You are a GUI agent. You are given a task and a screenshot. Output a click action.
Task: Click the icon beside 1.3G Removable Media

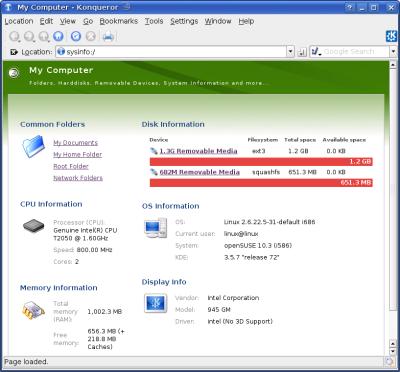point(154,151)
